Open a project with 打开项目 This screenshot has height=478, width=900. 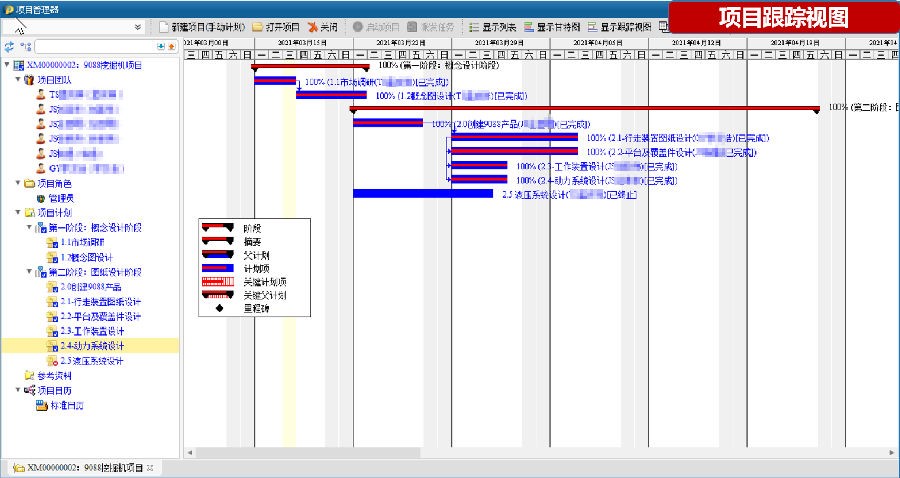[276, 27]
